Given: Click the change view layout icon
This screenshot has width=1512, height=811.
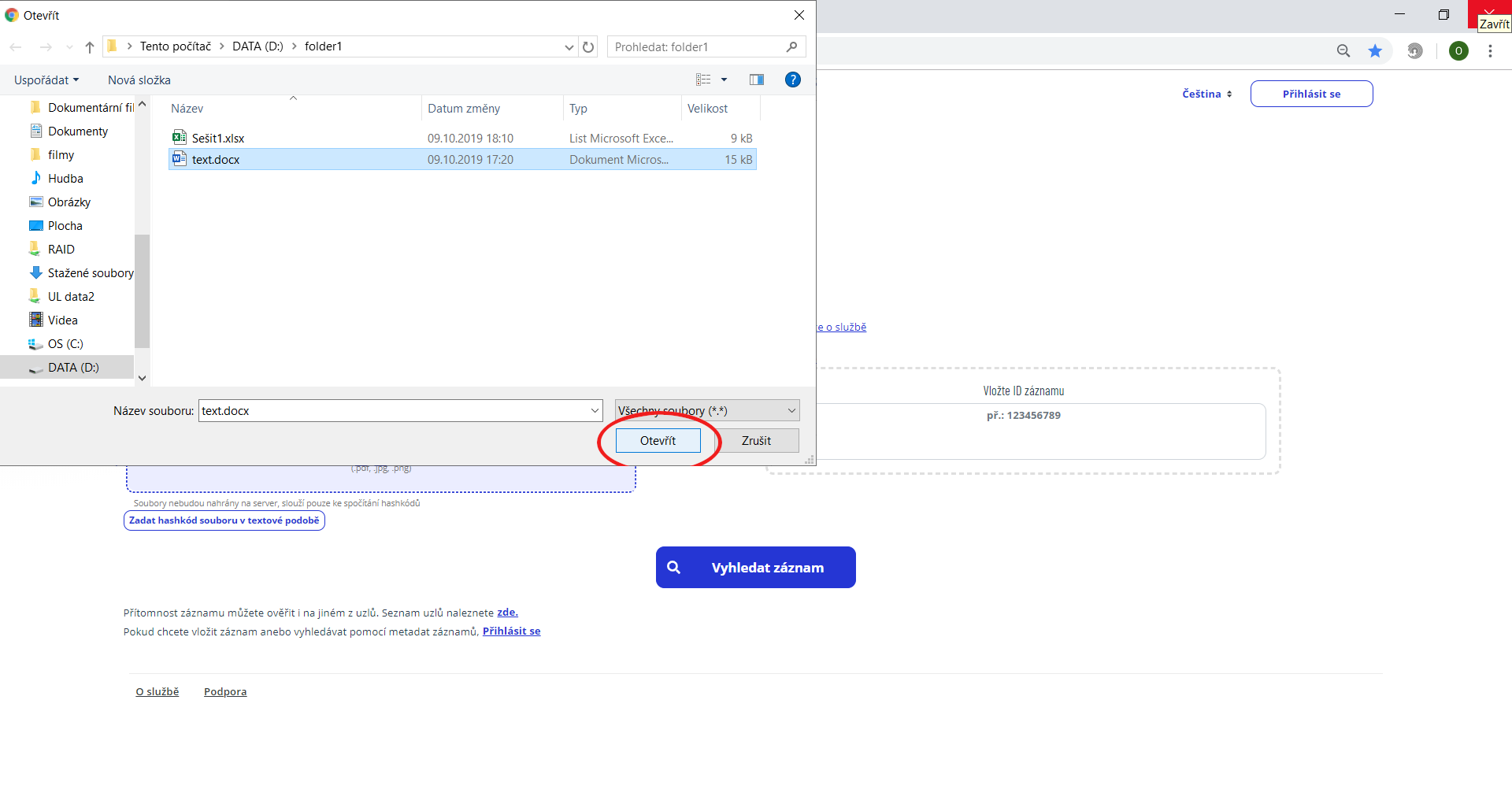Looking at the screenshot, I should [703, 80].
